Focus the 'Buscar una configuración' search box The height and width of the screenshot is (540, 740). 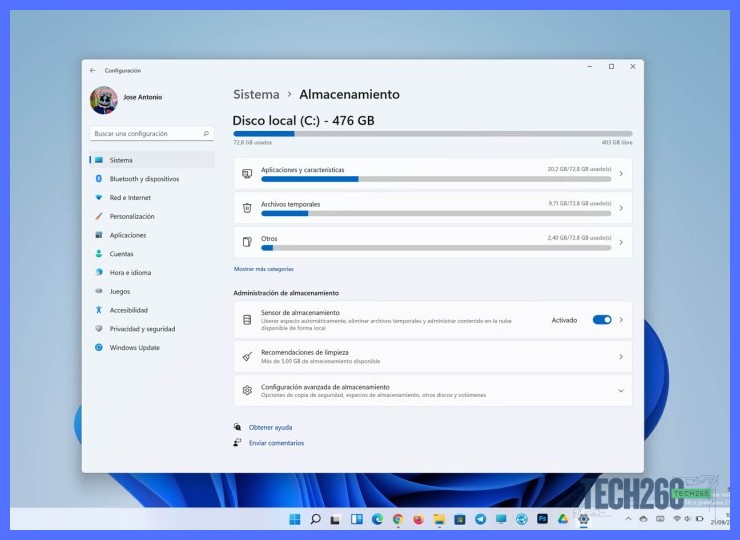[x=151, y=134]
